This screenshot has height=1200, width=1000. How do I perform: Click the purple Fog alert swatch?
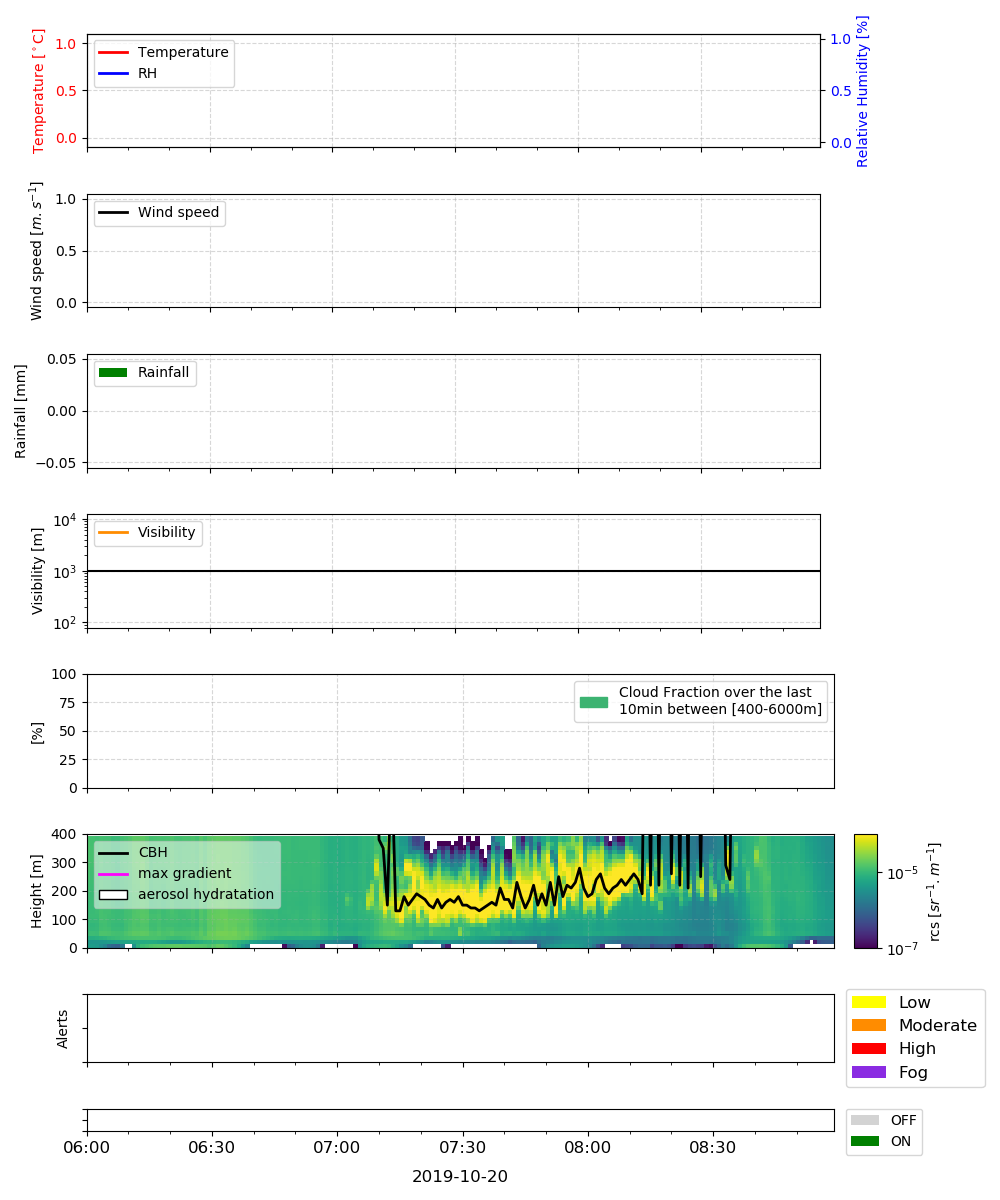coord(868,1072)
